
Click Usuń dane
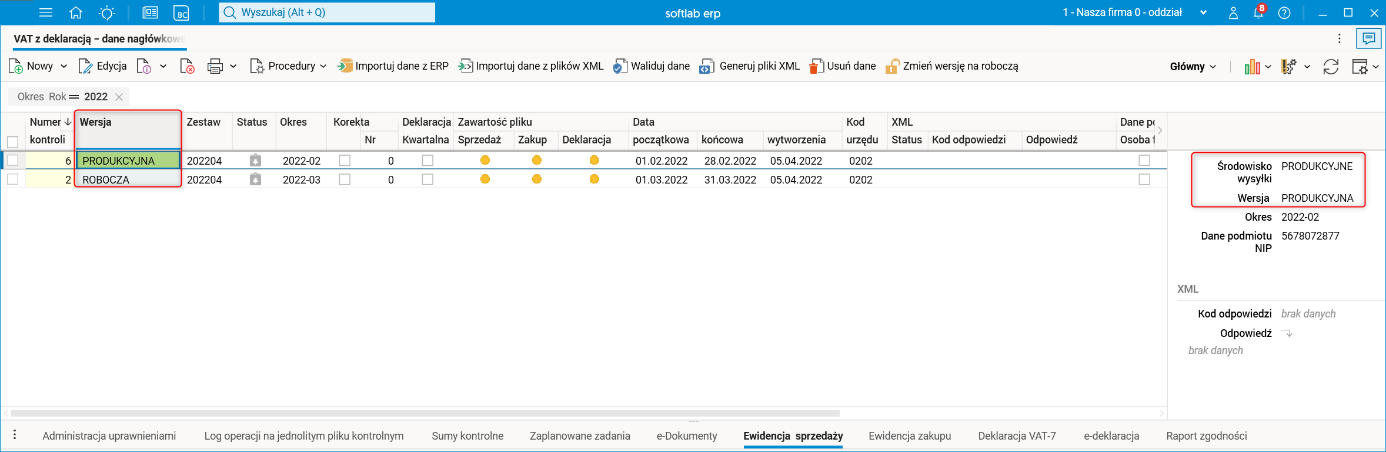(842, 66)
